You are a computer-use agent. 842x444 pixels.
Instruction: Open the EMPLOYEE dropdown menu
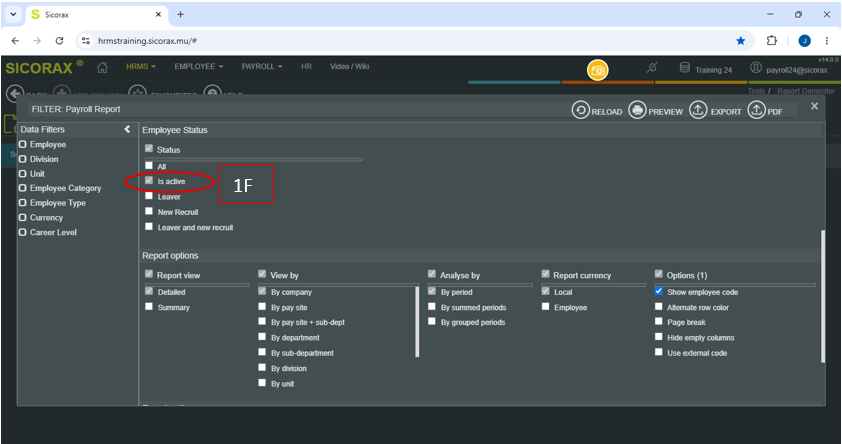pos(199,67)
